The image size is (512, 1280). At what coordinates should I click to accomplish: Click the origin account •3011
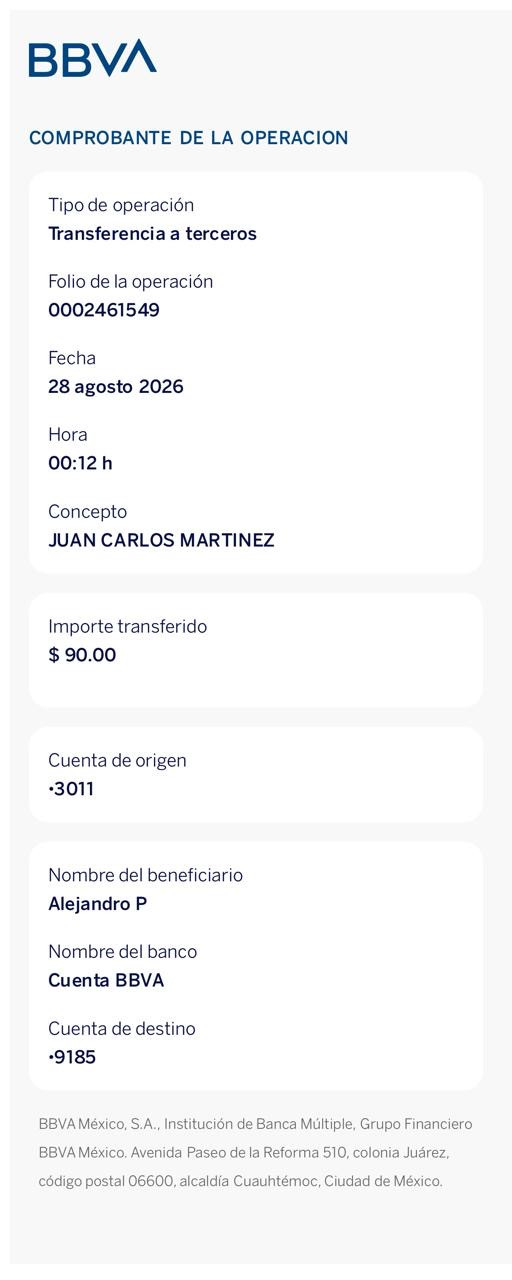point(71,789)
